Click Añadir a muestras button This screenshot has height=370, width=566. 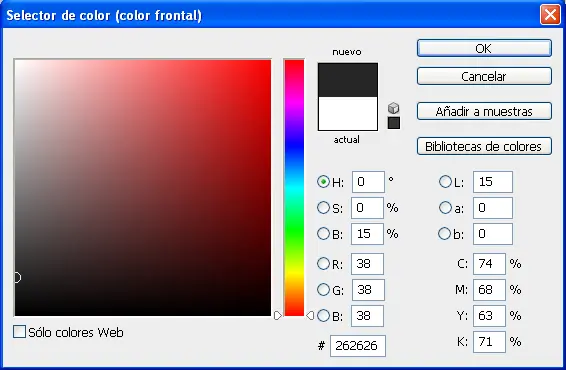[484, 111]
